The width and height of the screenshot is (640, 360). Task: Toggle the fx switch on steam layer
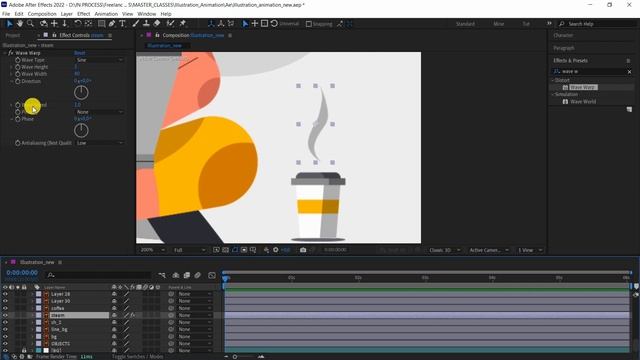[133, 315]
